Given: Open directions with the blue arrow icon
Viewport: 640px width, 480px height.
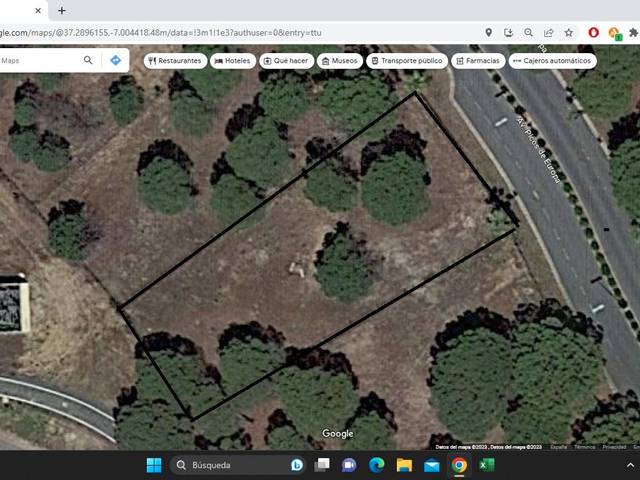Looking at the screenshot, I should [116, 60].
